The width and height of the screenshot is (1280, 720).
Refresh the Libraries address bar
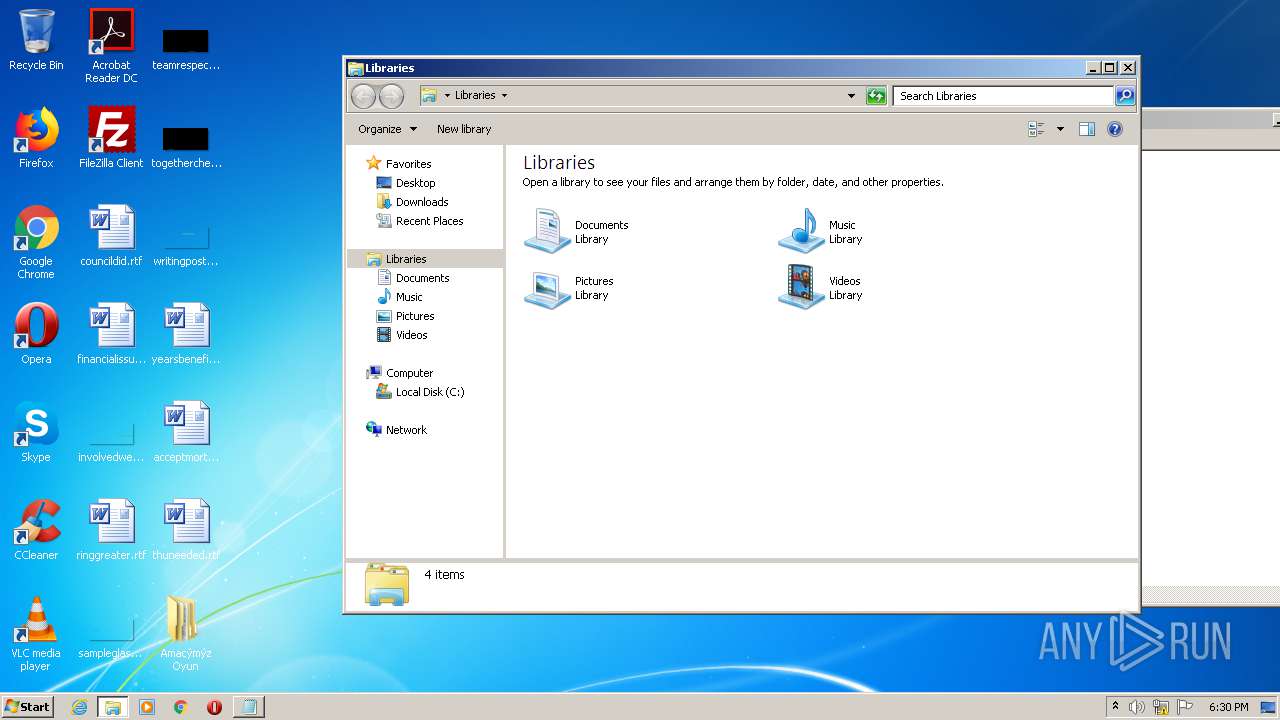click(x=876, y=96)
